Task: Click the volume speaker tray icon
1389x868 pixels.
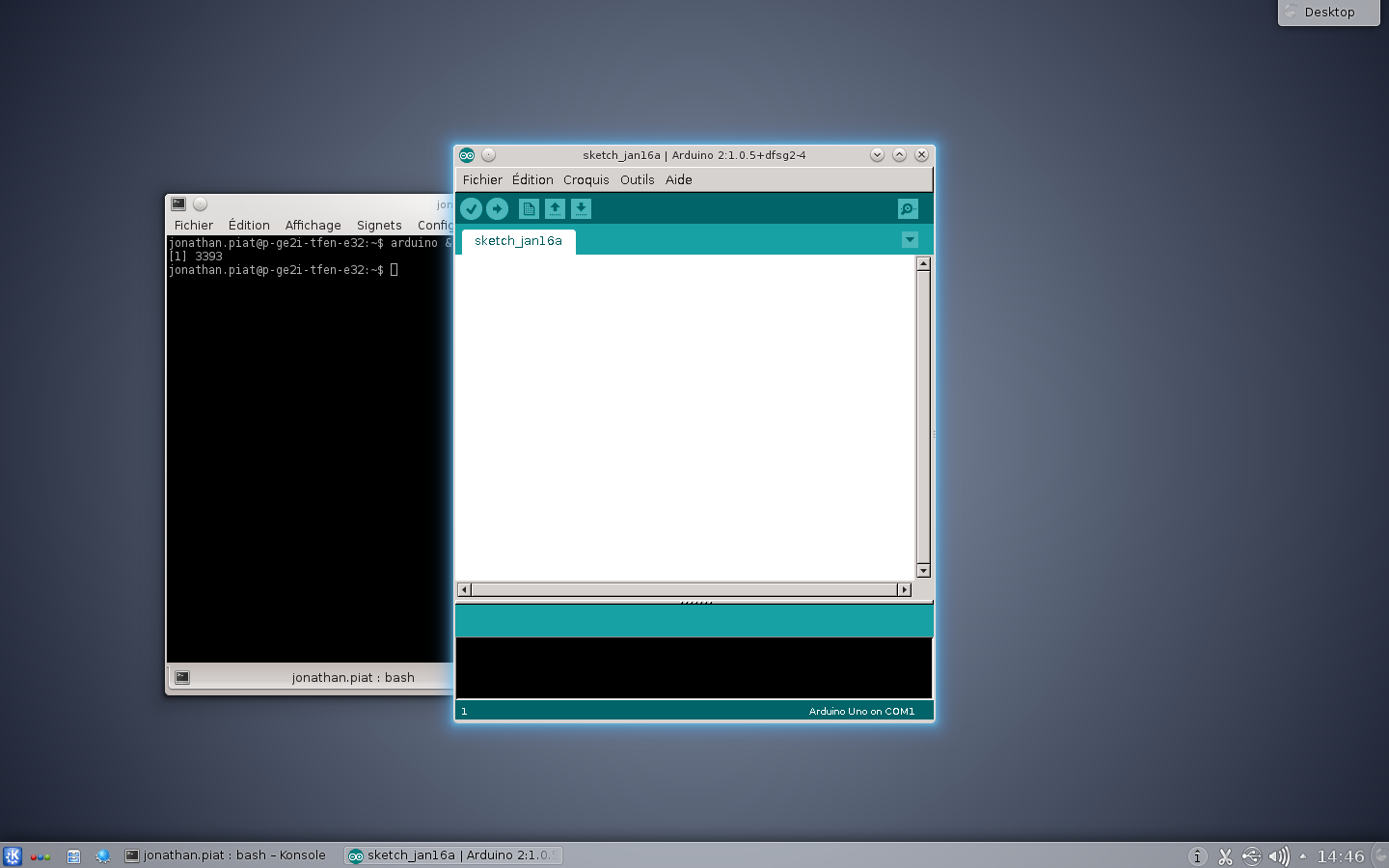Action: [1278, 855]
